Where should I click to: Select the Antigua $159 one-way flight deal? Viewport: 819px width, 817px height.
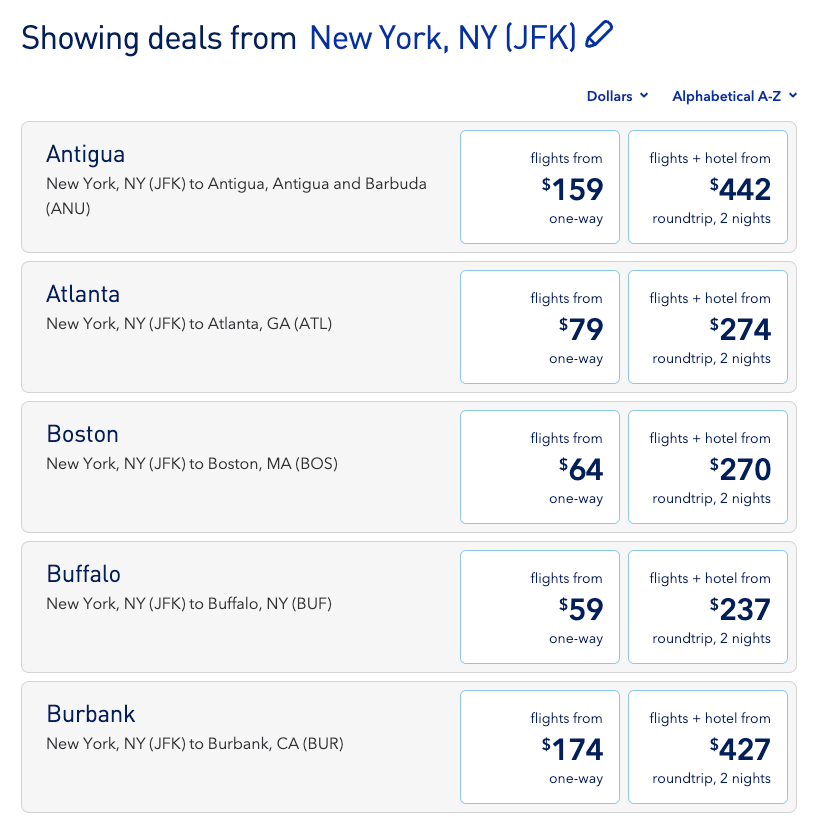tap(540, 187)
